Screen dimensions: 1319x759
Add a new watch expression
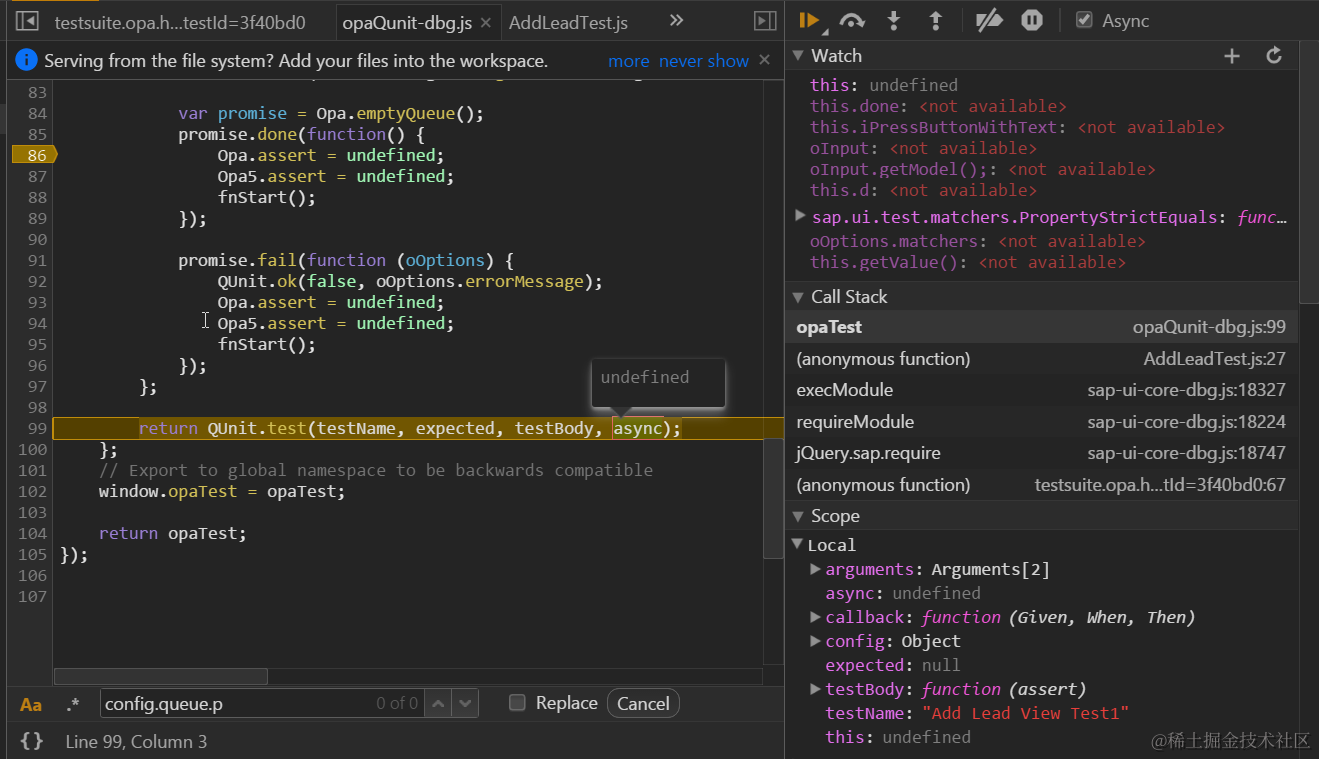[x=1232, y=56]
